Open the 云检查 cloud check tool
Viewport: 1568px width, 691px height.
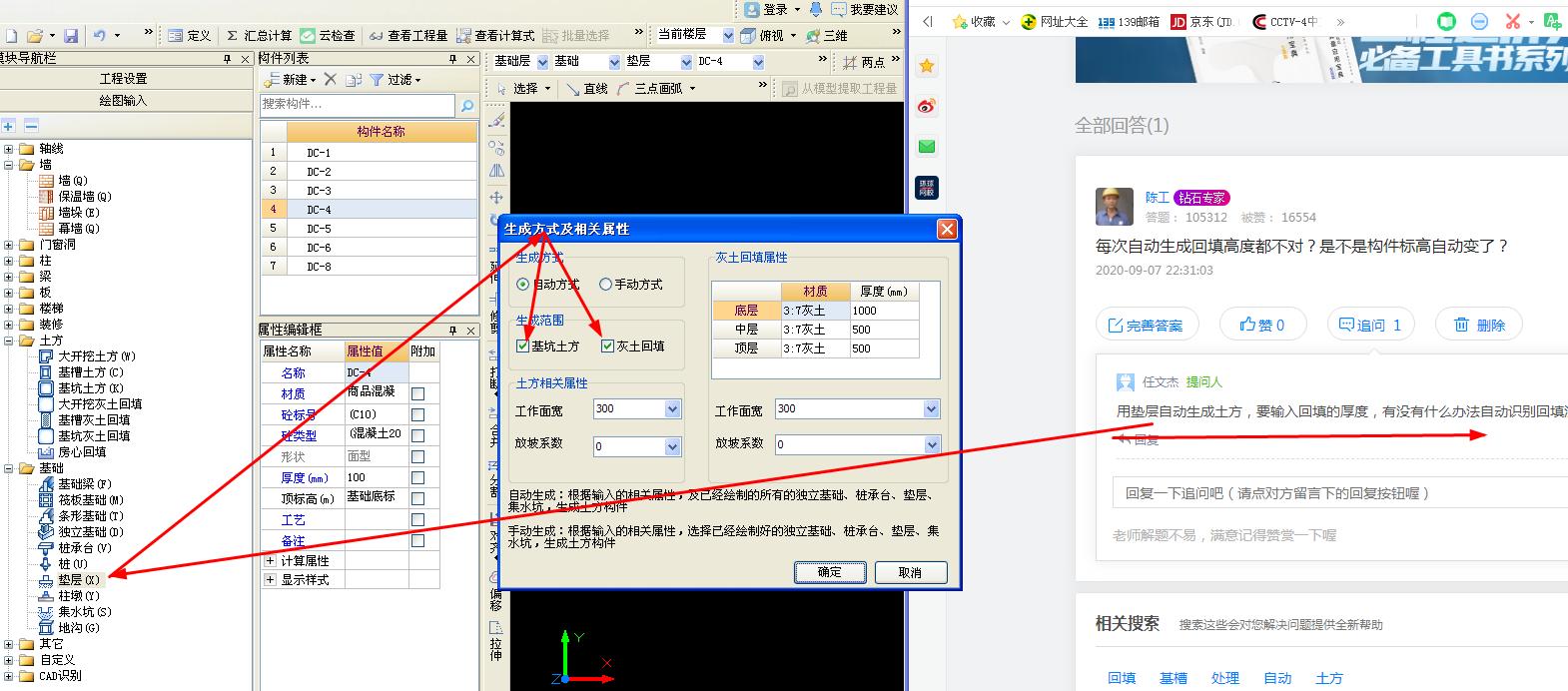pos(328,35)
